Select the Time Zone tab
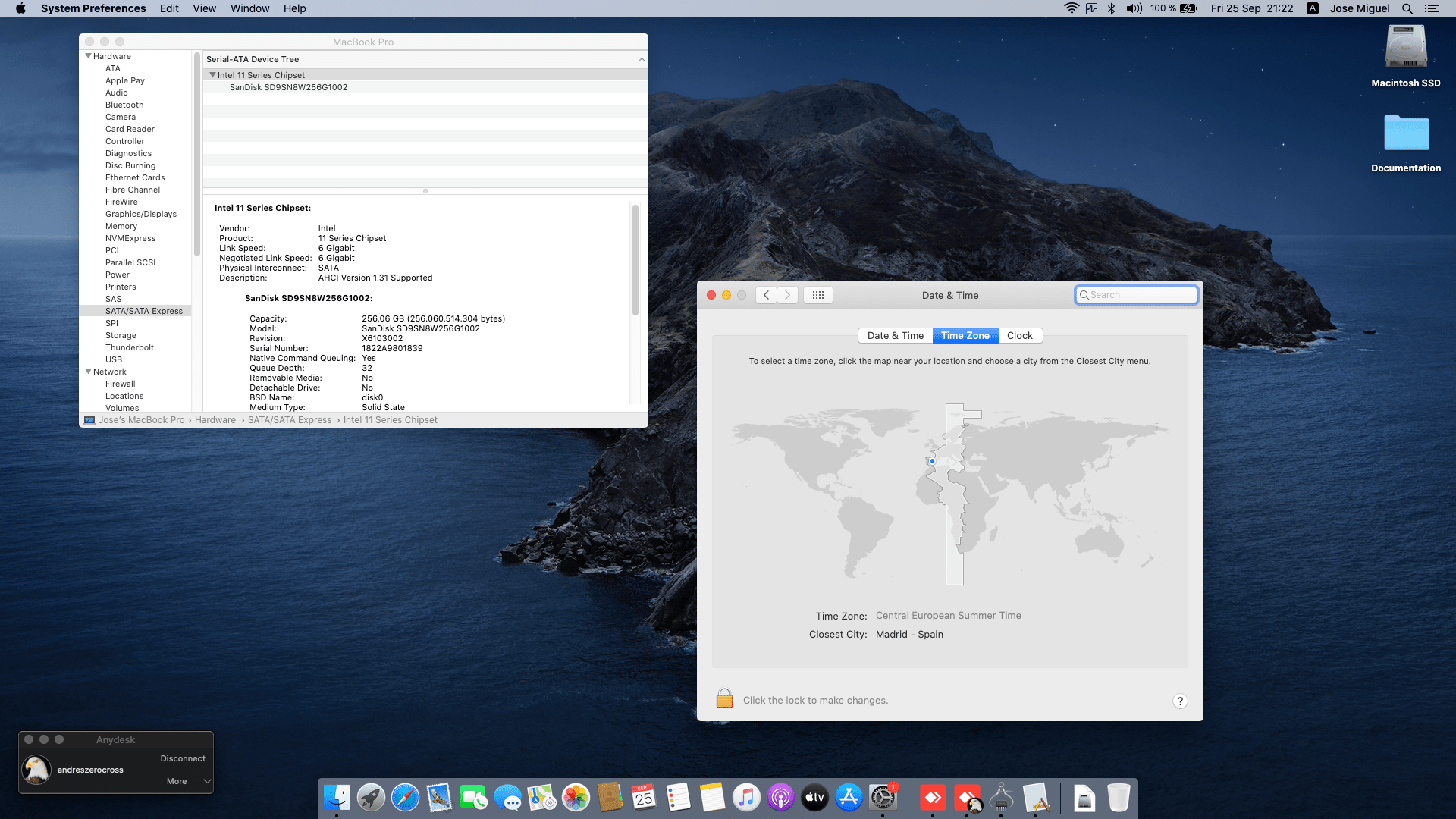 tap(965, 336)
